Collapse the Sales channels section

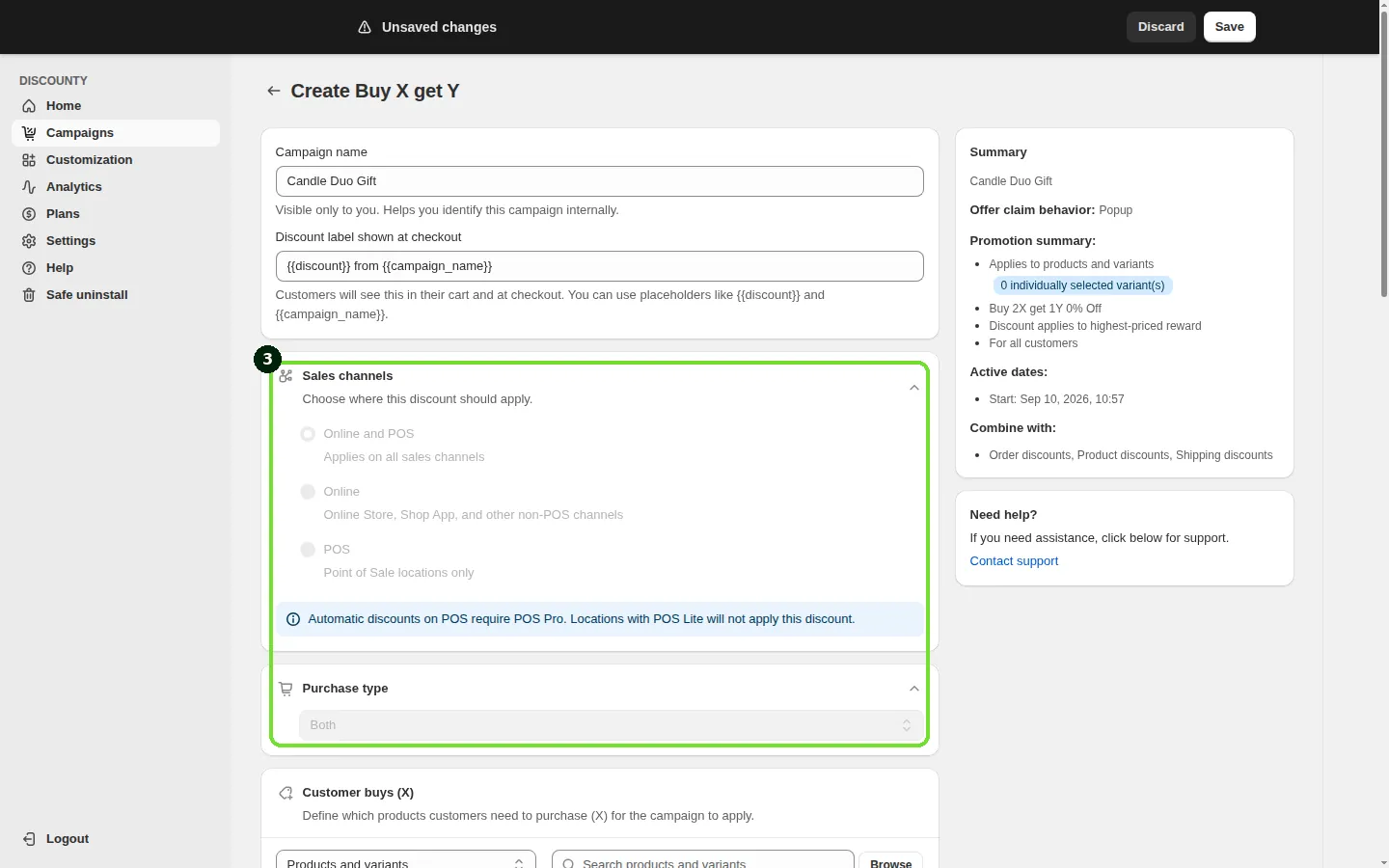914,388
